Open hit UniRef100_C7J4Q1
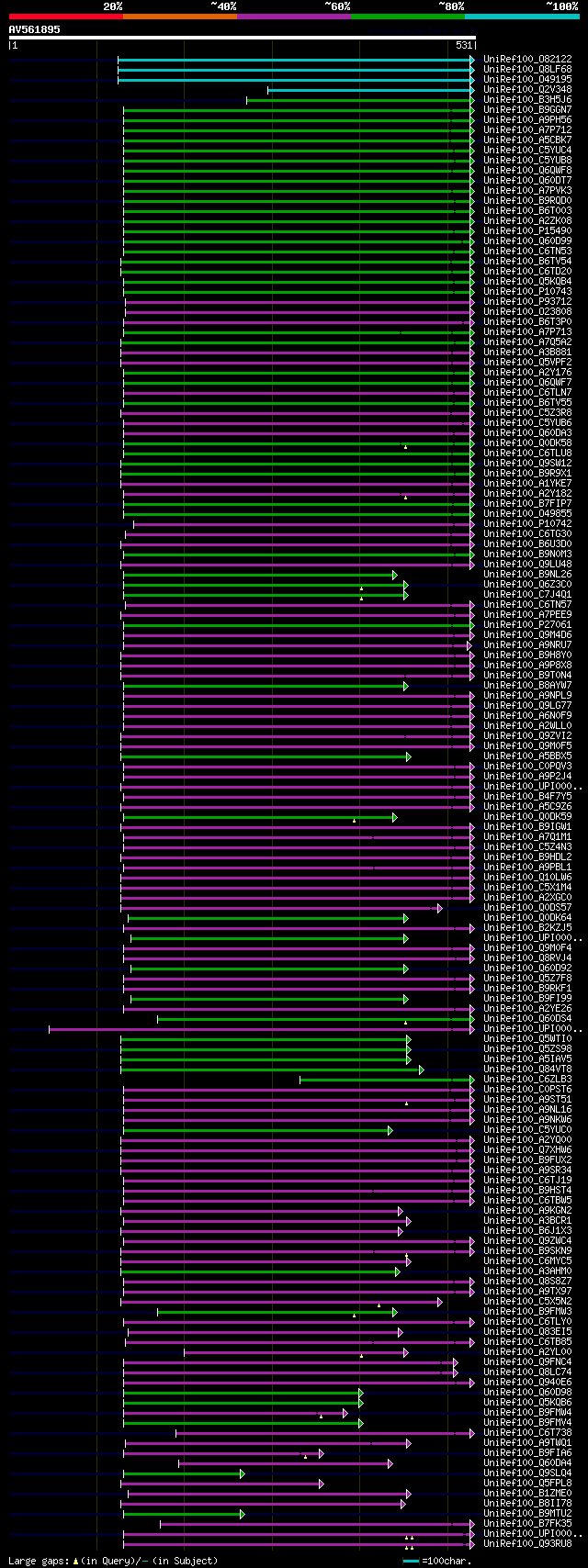Image resolution: width=588 pixels, height=1568 pixels. pyautogui.click(x=527, y=594)
